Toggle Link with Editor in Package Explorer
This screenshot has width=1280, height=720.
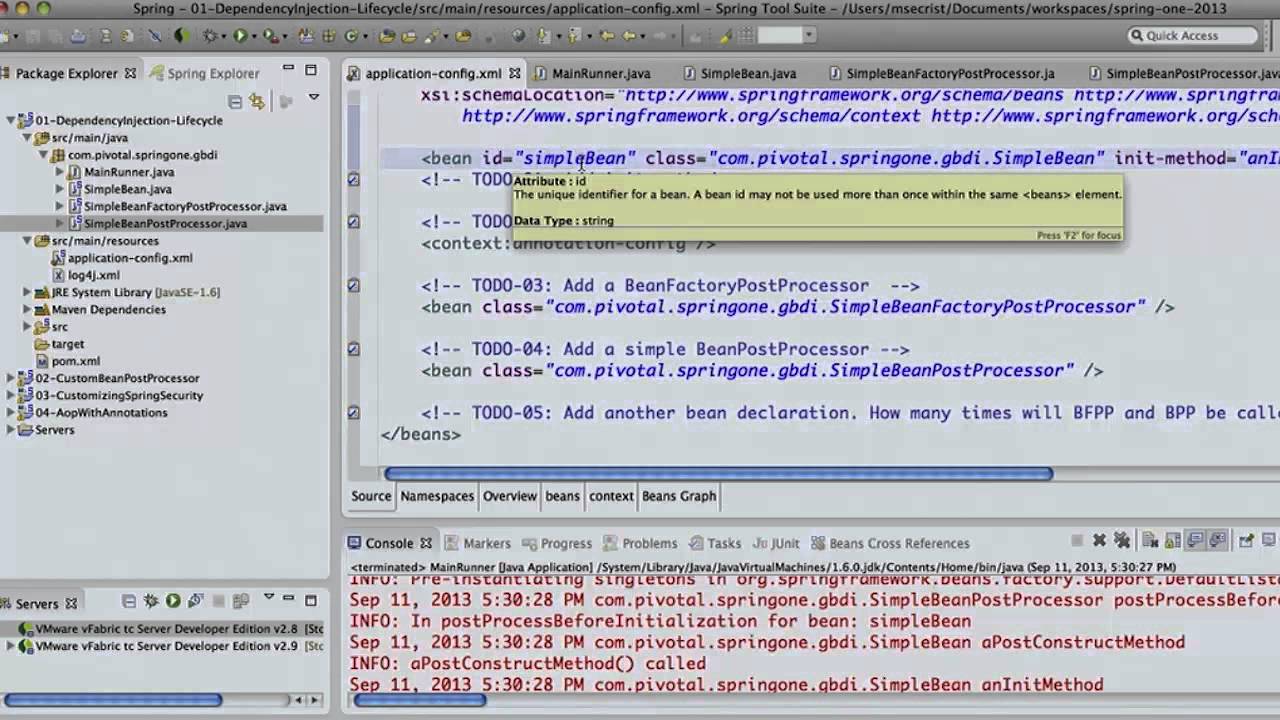[257, 101]
